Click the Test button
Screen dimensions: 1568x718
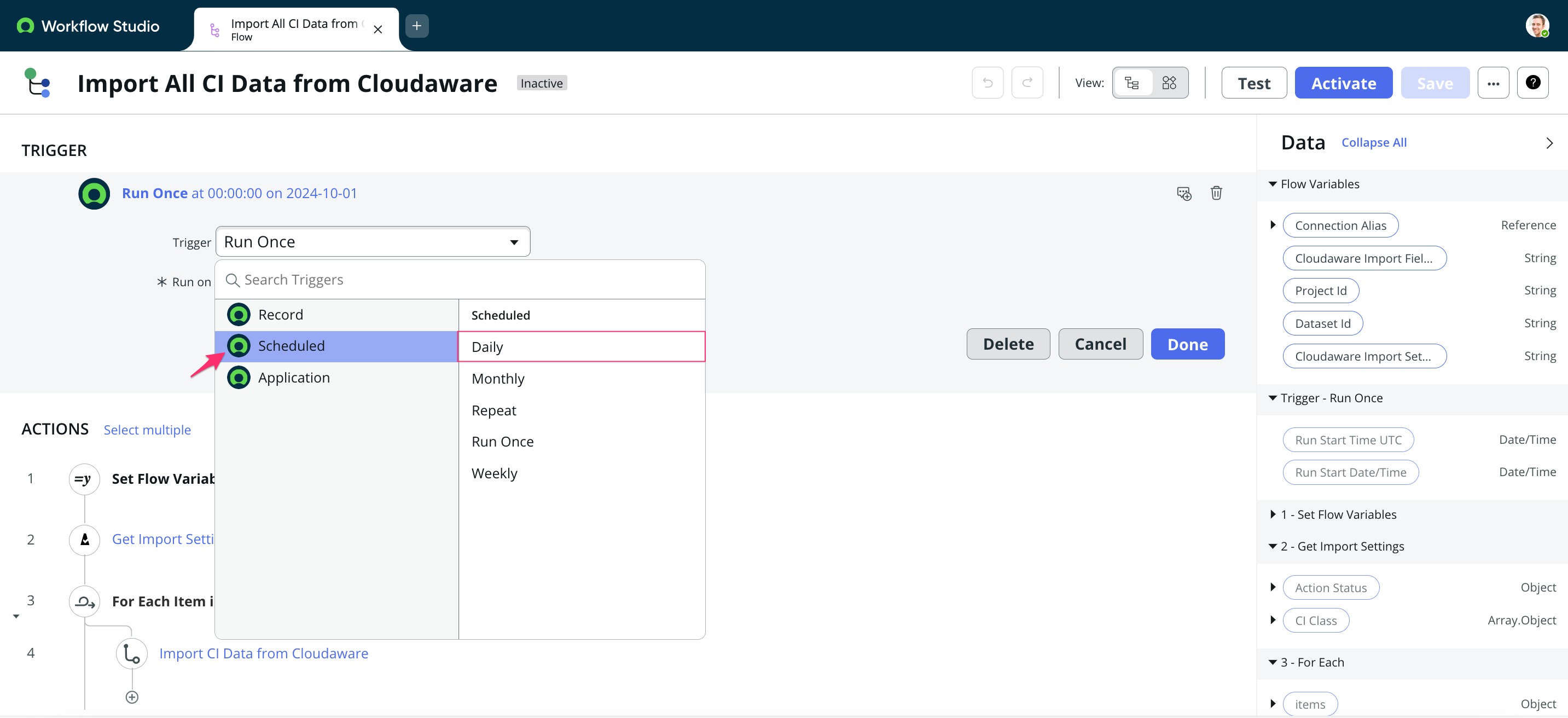1254,82
